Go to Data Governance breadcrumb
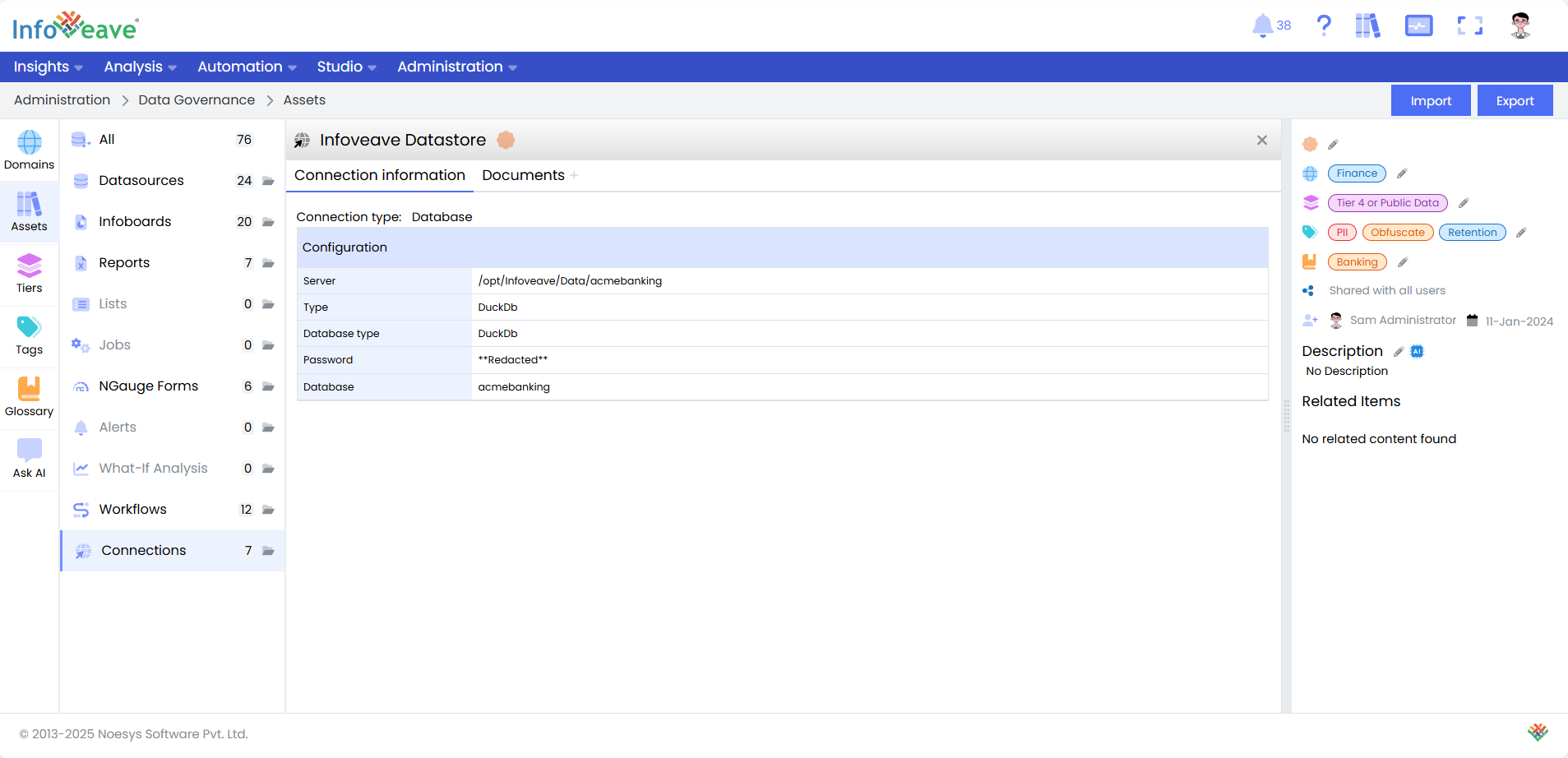The image size is (1568, 758). [197, 100]
